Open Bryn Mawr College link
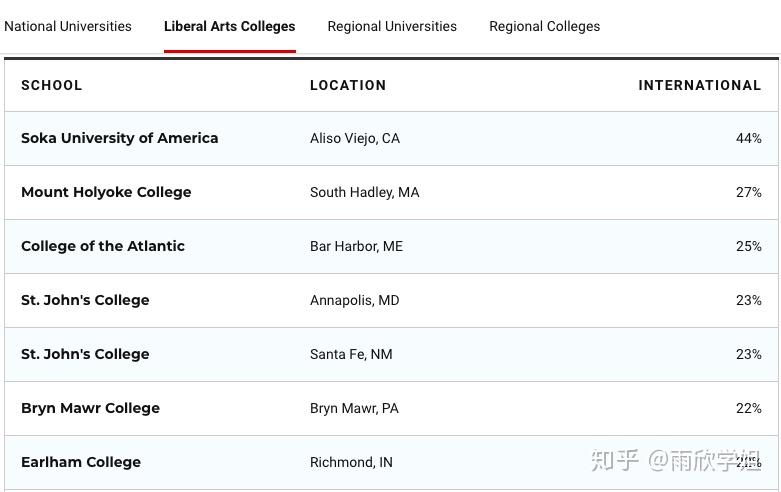The image size is (781, 492). (91, 408)
